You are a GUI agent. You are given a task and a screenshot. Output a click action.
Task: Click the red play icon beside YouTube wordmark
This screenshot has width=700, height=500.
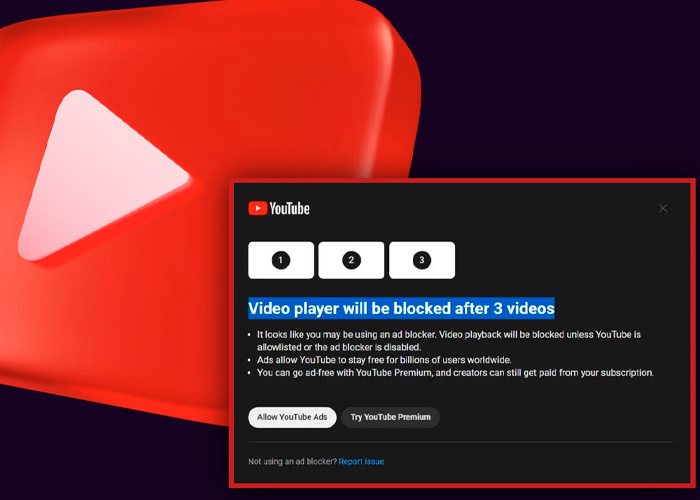[258, 208]
